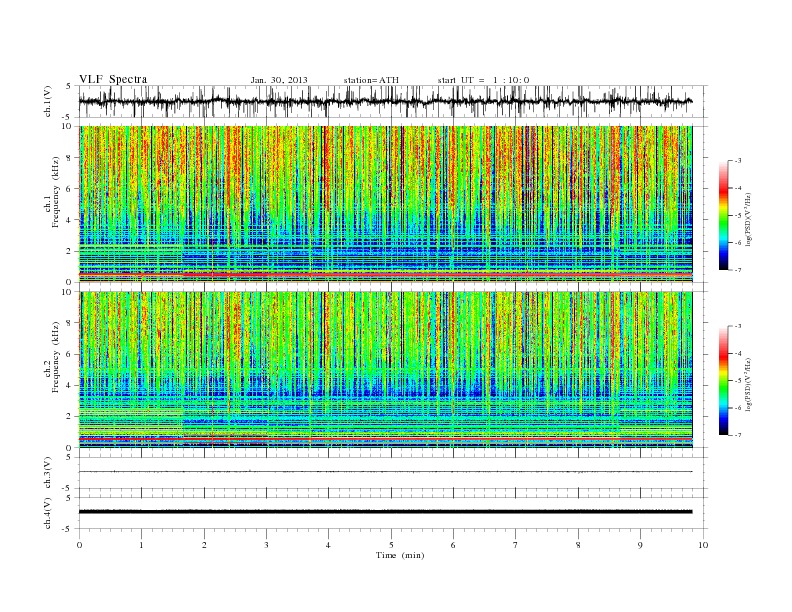Viewport: 792px width, 612px height.
Task: Click the "0" tick on the time axis
Action: (79, 545)
